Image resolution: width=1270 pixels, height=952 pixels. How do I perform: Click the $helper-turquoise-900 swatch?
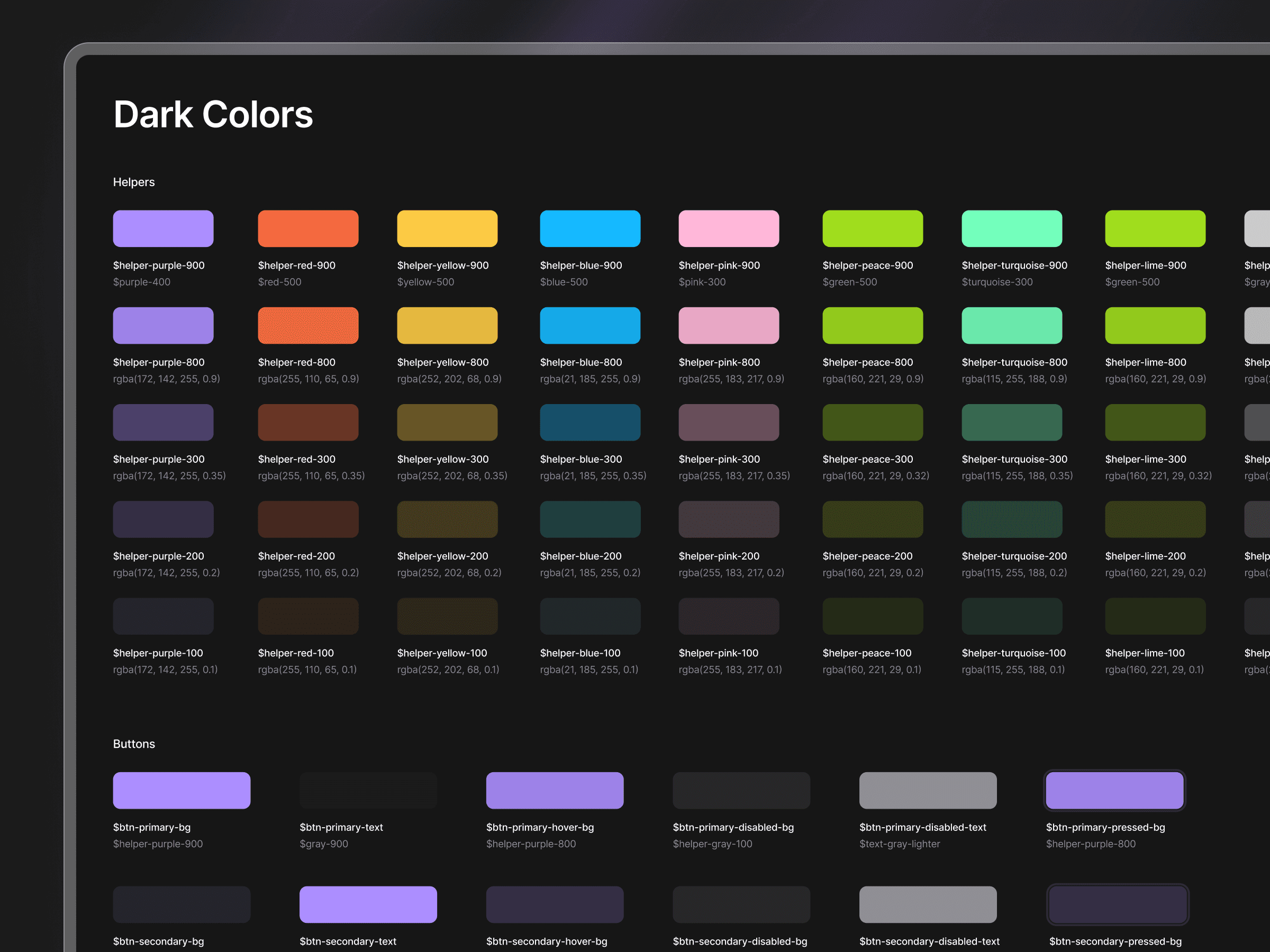(1012, 228)
